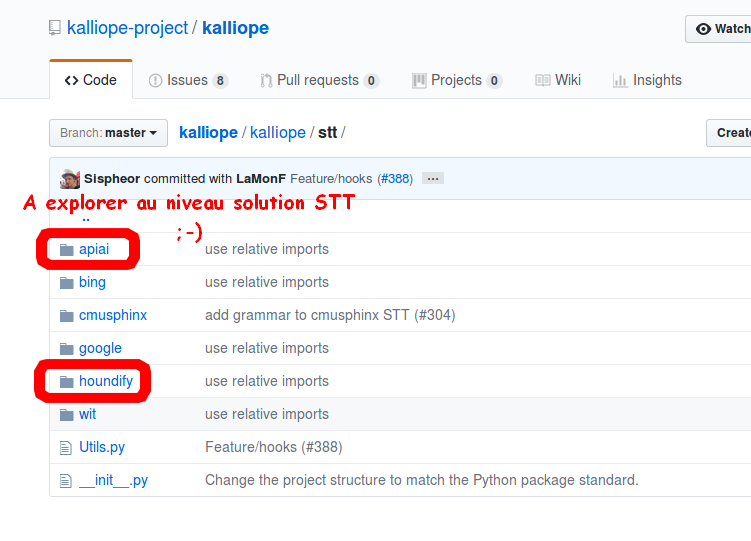The height and width of the screenshot is (541, 751).
Task: Open the Pull requests tab
Action: 319,80
